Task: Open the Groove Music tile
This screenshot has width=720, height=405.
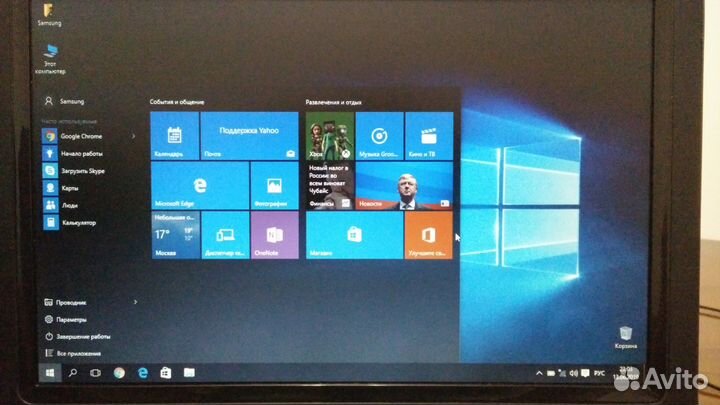Action: (x=379, y=136)
